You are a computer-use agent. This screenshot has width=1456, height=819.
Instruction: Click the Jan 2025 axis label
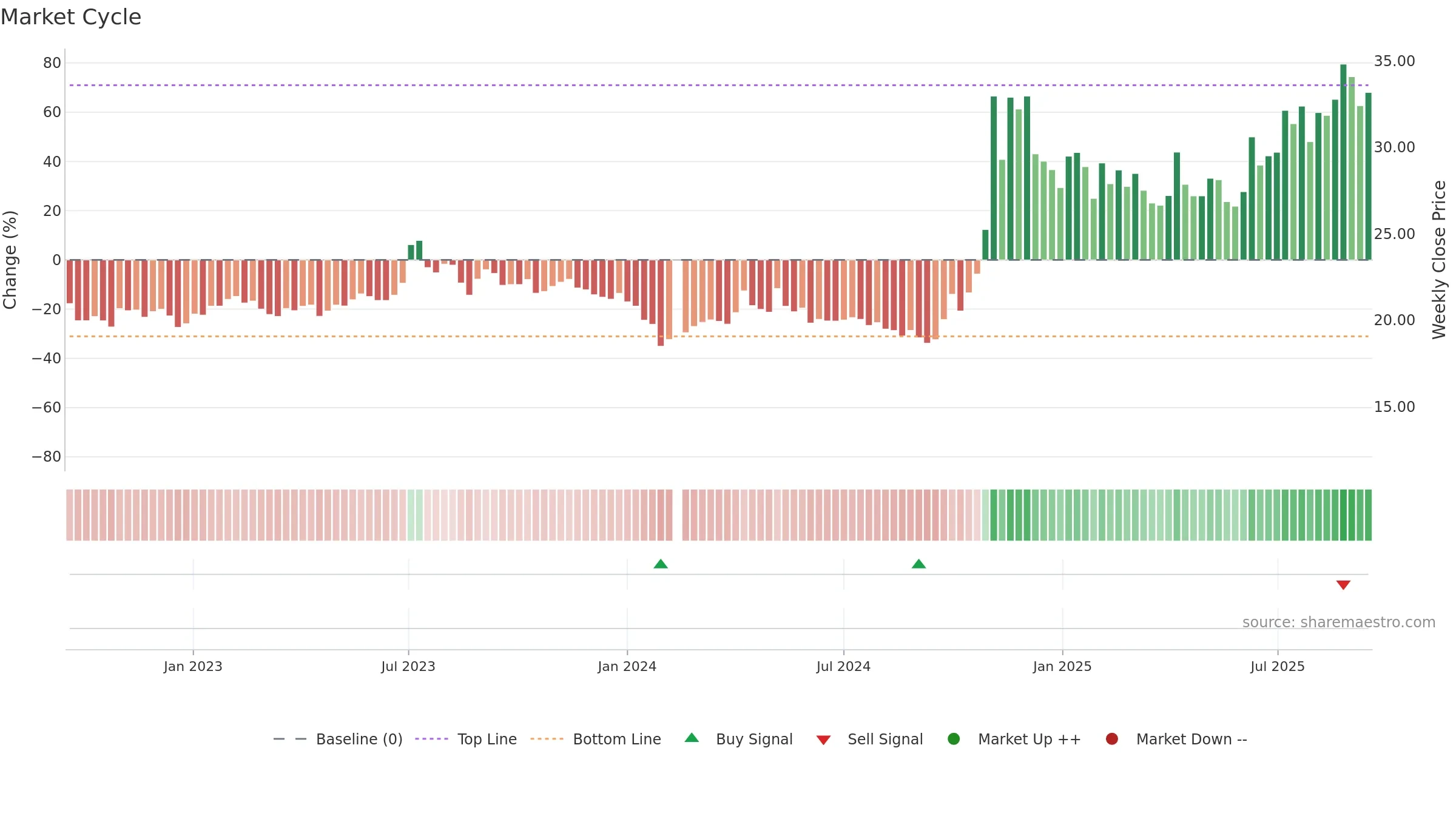click(1062, 666)
